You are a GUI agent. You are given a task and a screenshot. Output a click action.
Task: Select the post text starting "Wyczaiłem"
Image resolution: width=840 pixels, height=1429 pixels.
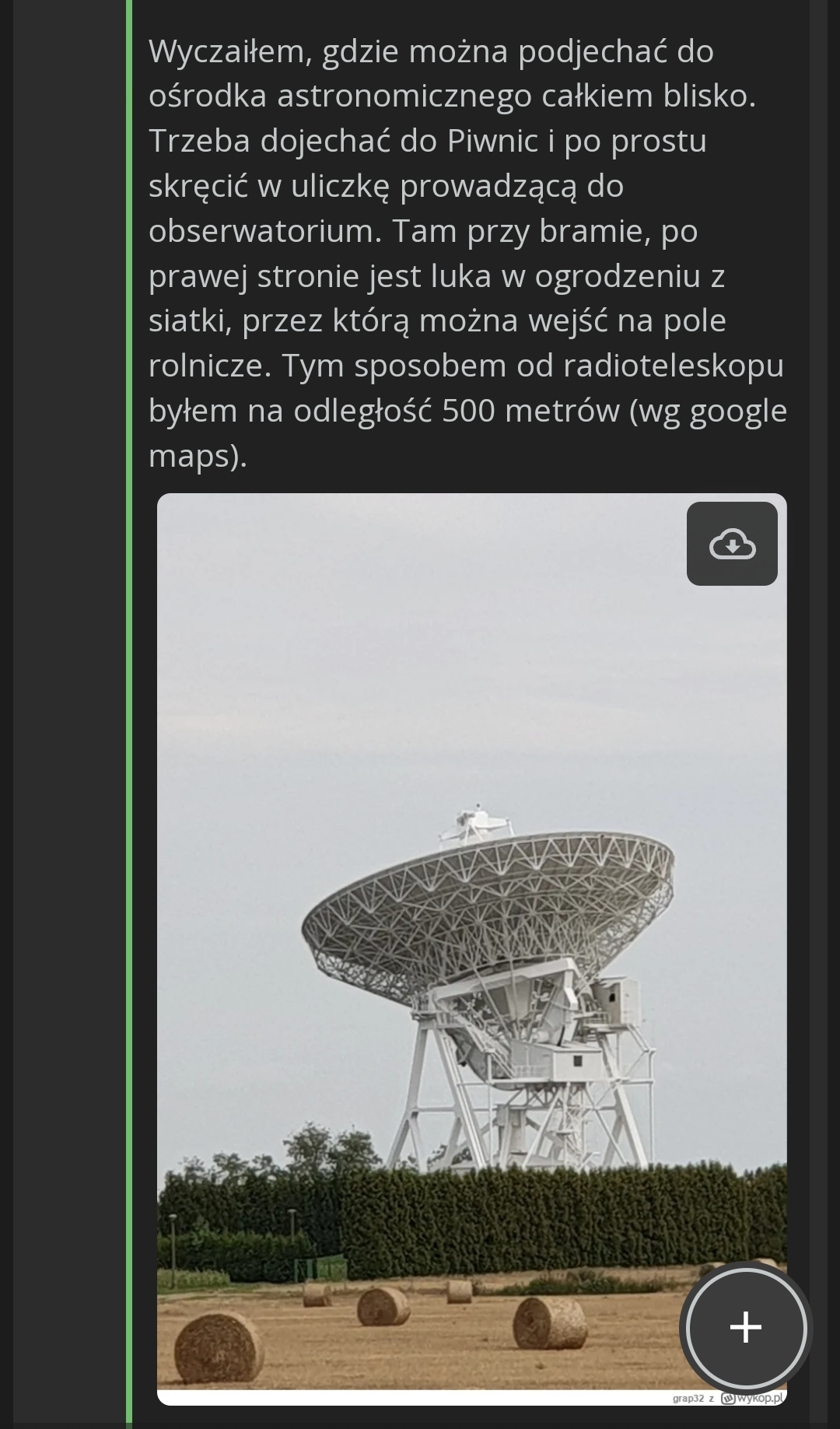pos(467,253)
